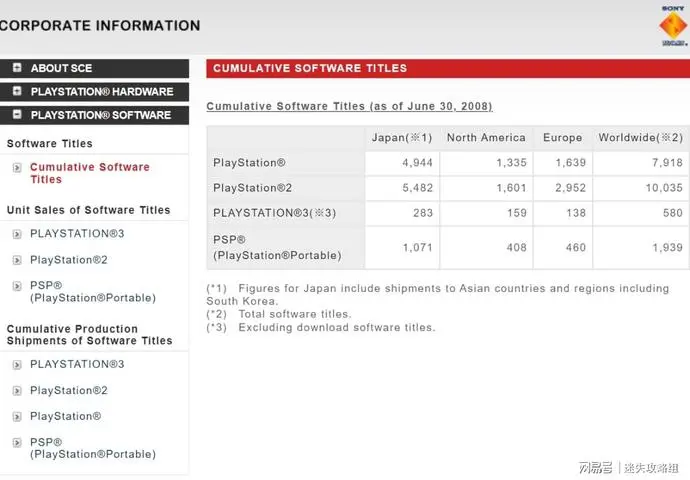Image resolution: width=690 pixels, height=480 pixels.
Task: Click Cumulative Production Shipments of Software Titles heading
Action: 89,335
